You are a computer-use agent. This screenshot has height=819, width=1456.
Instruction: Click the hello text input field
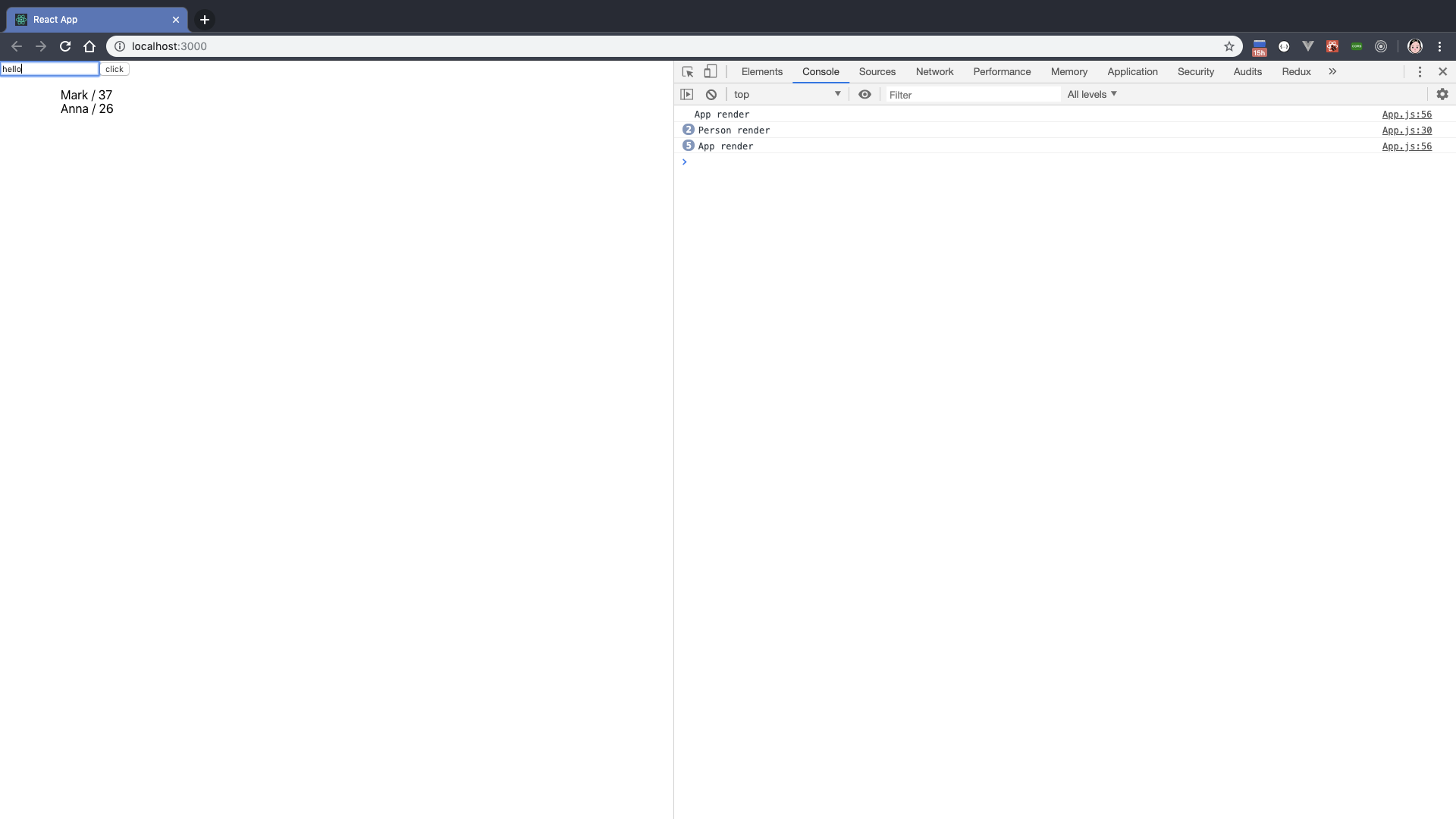point(49,69)
